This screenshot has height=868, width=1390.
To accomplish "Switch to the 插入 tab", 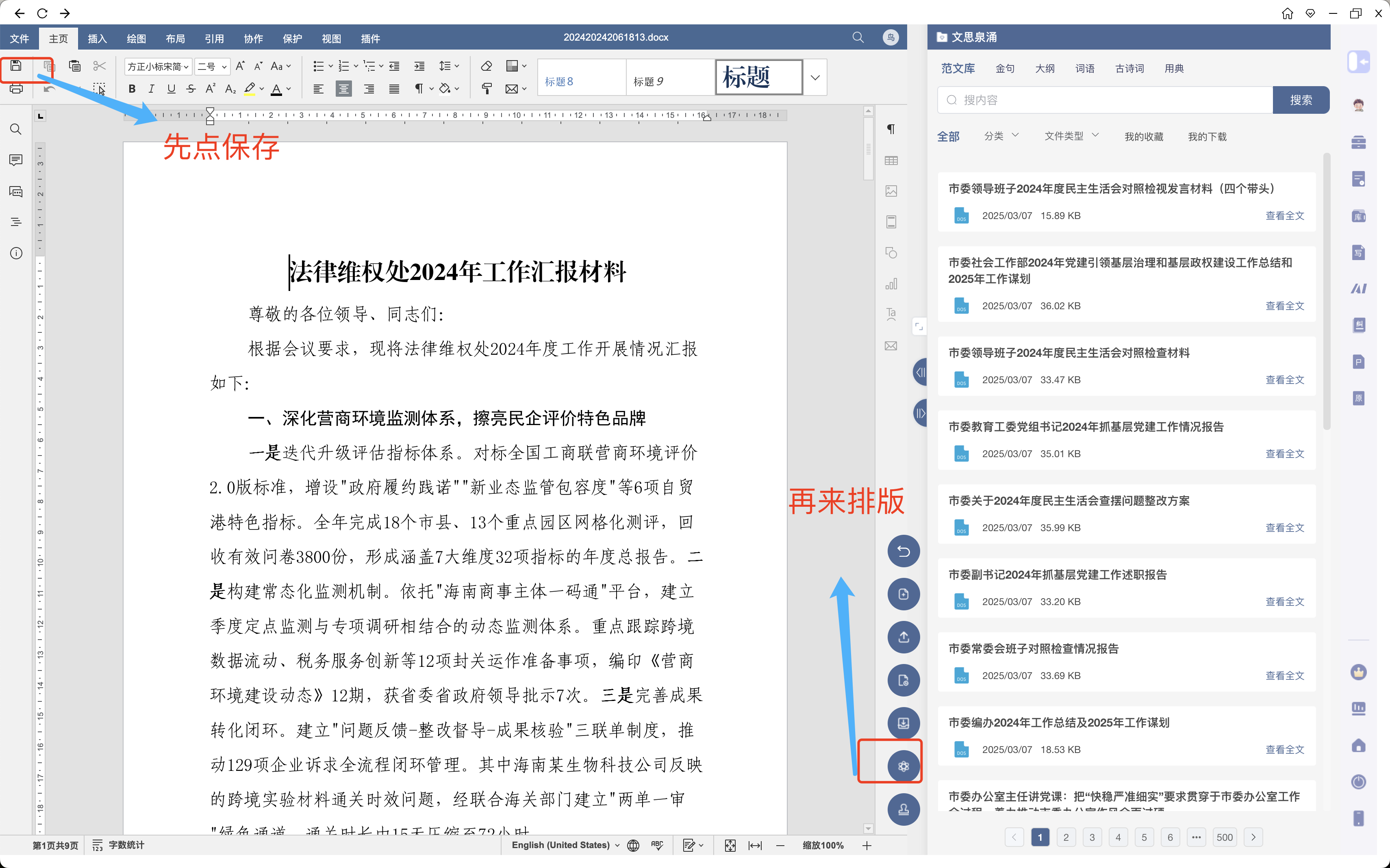I will click(97, 39).
